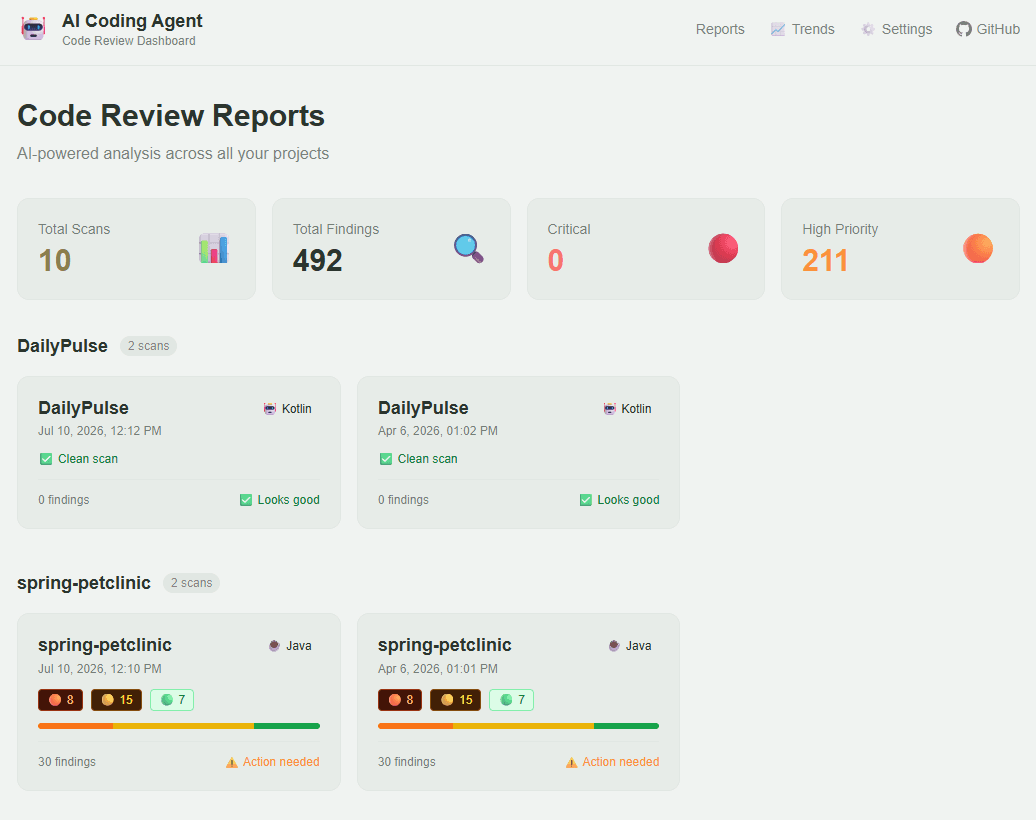Click Kotlin icon on Apr 6 DailyPulse card

click(610, 409)
